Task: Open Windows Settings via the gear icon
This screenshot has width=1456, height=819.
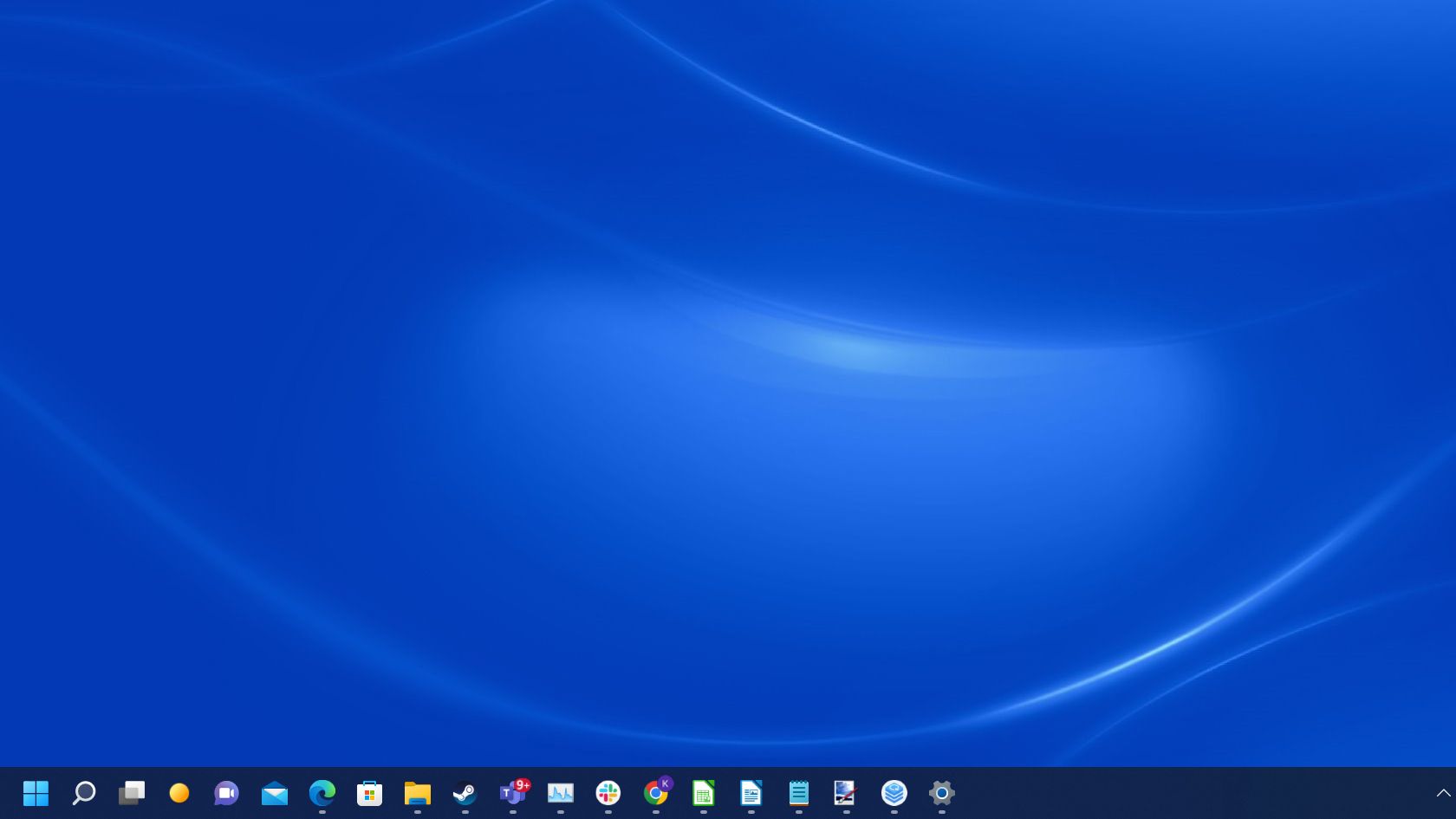Action: click(941, 794)
